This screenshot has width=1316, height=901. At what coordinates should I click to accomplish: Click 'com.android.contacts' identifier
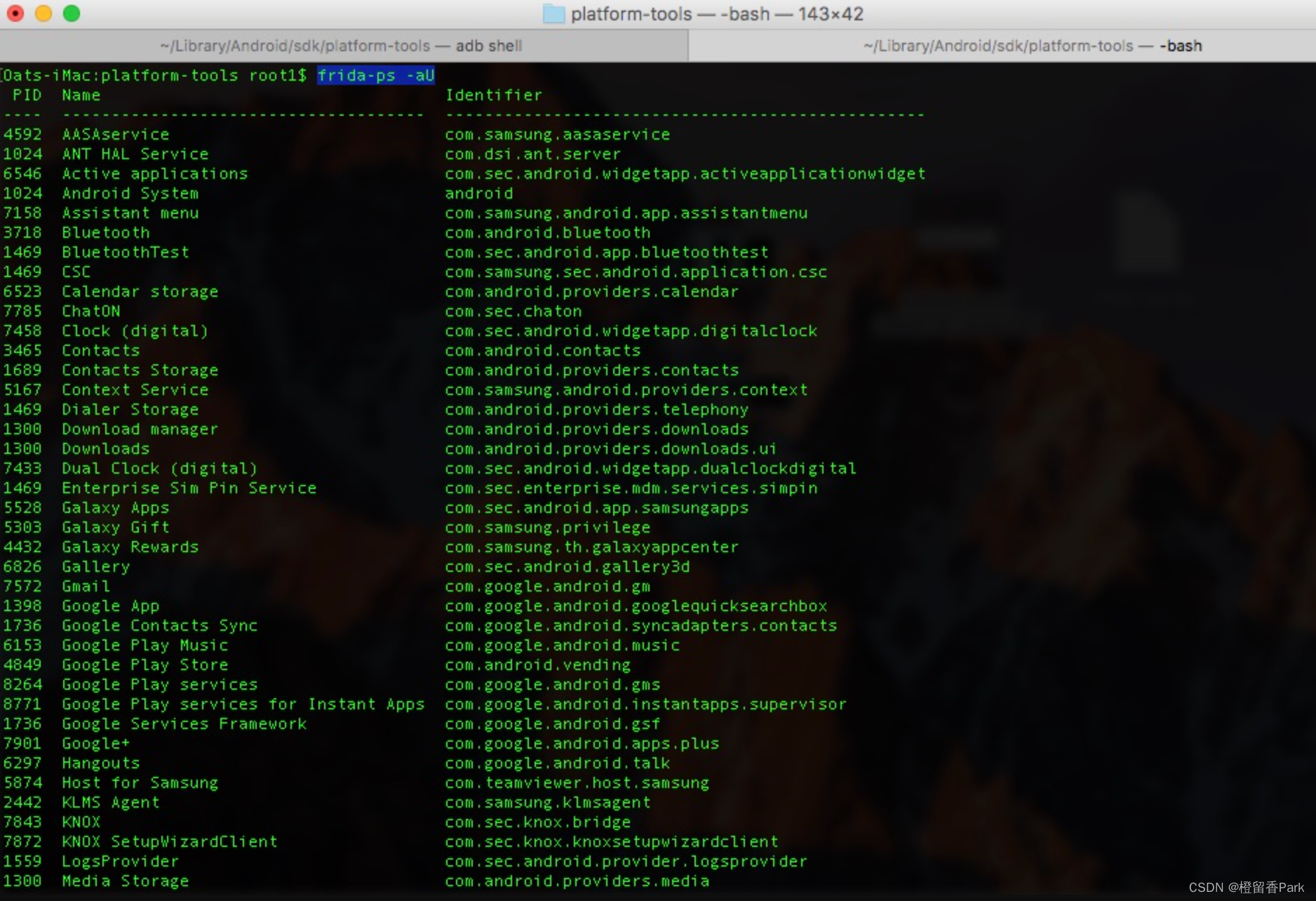click(x=543, y=350)
